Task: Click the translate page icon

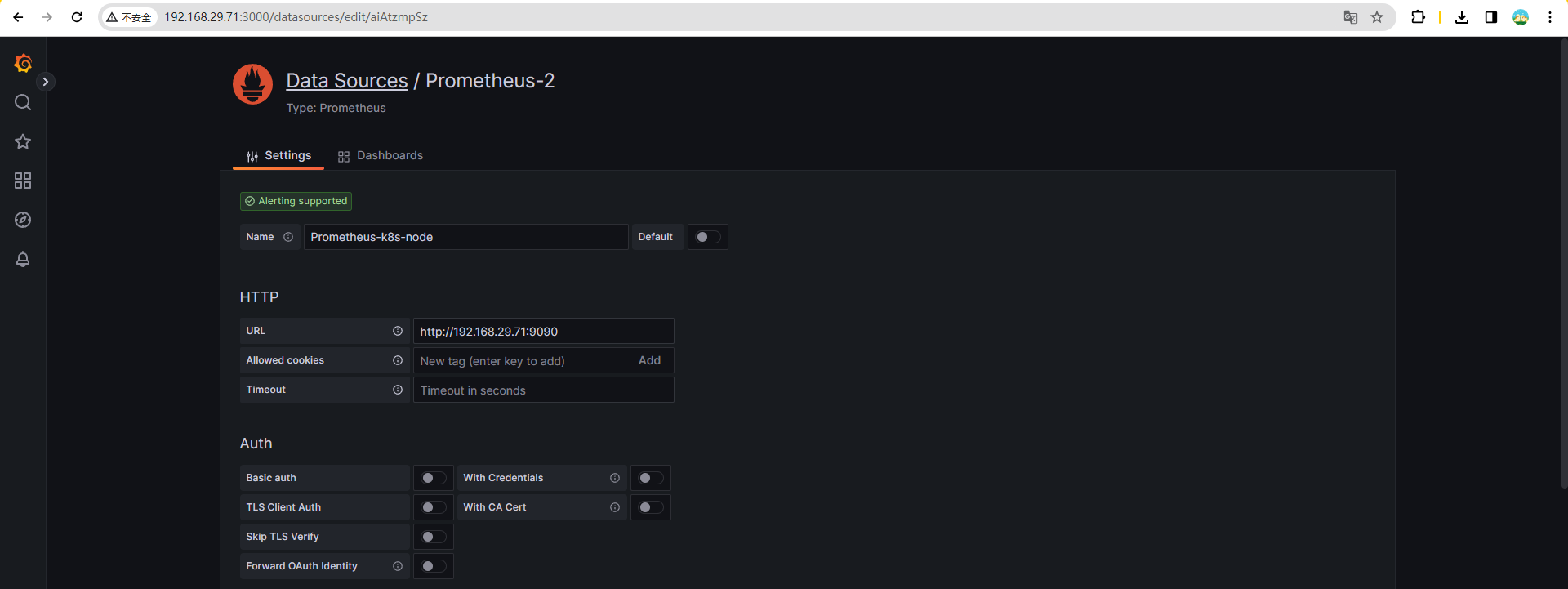Action: point(1351,17)
